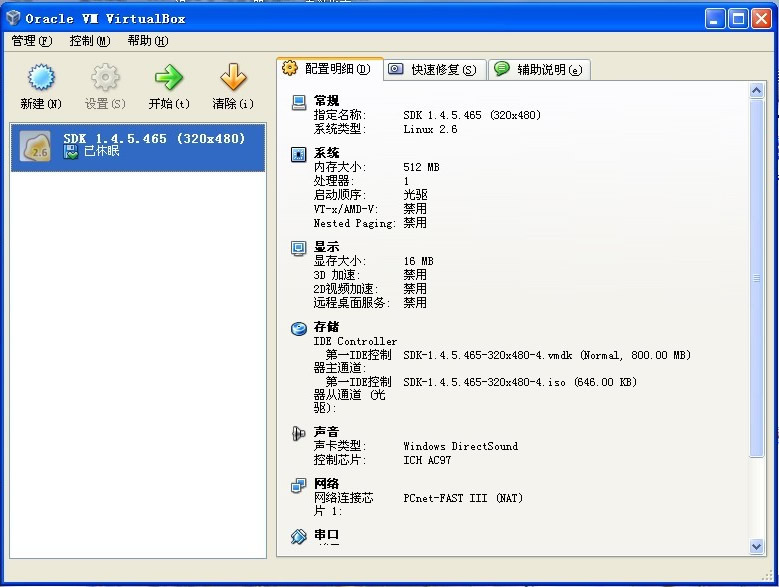Click the 网络 (Network) section icon

click(x=298, y=485)
